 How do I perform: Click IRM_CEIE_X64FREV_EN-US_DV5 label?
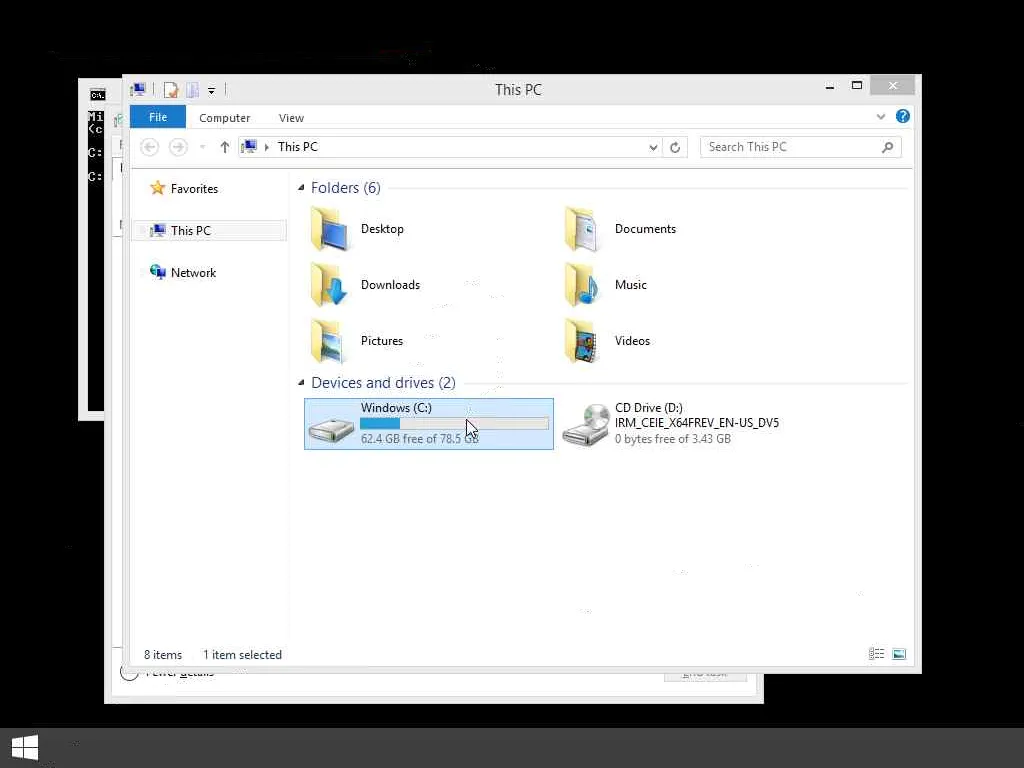click(x=697, y=423)
